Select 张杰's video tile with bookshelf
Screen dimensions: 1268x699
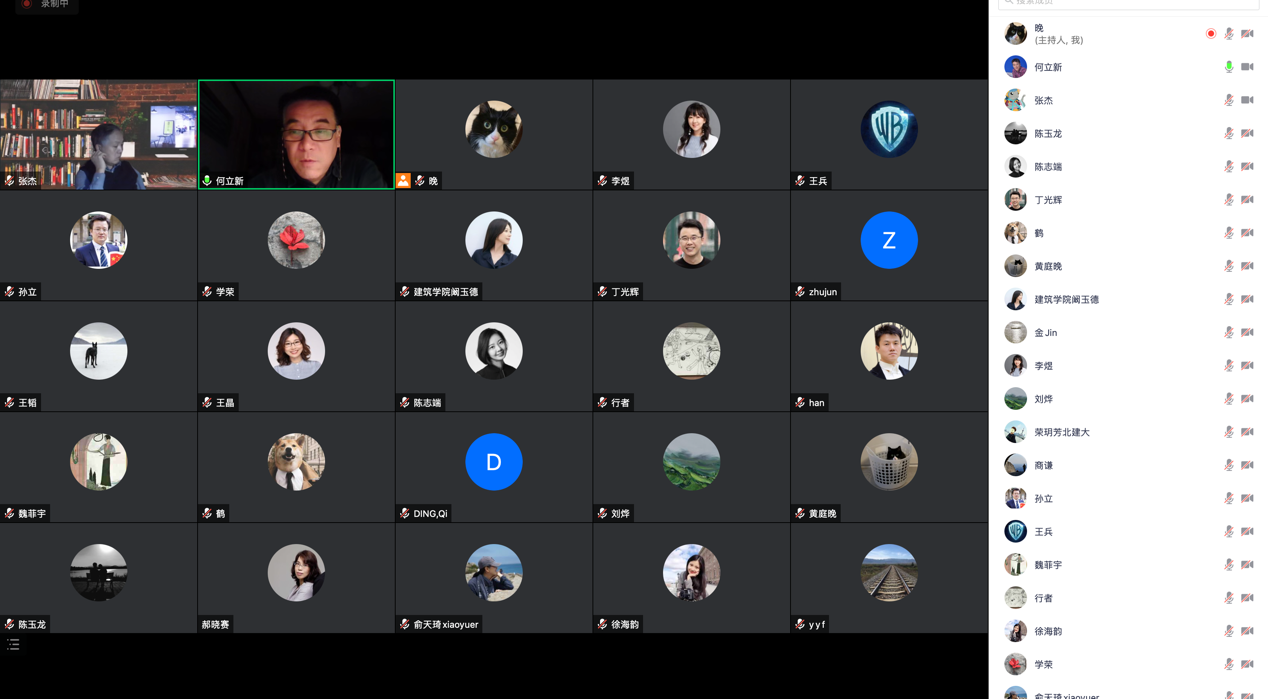[x=98, y=134]
